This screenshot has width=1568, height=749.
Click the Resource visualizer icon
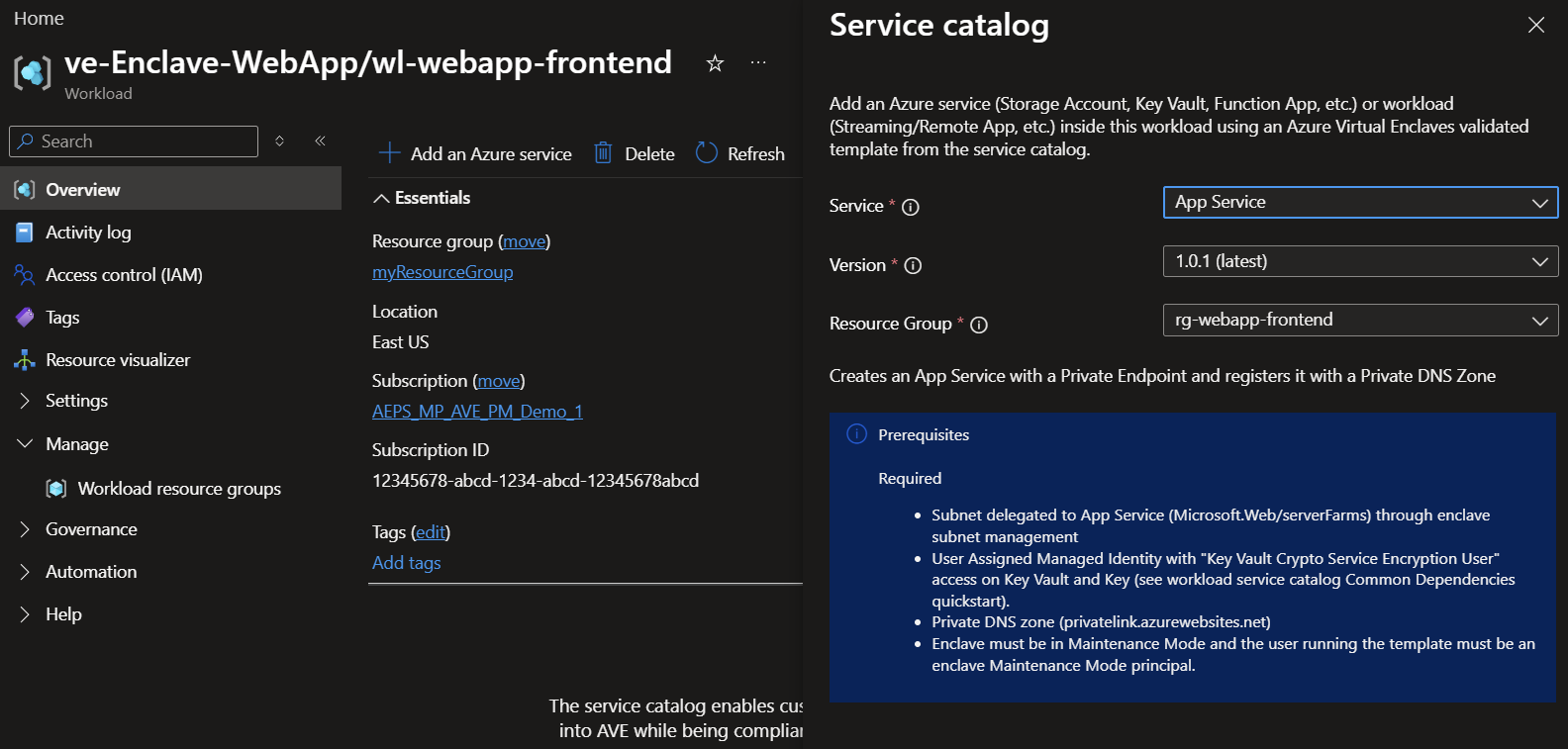(25, 360)
